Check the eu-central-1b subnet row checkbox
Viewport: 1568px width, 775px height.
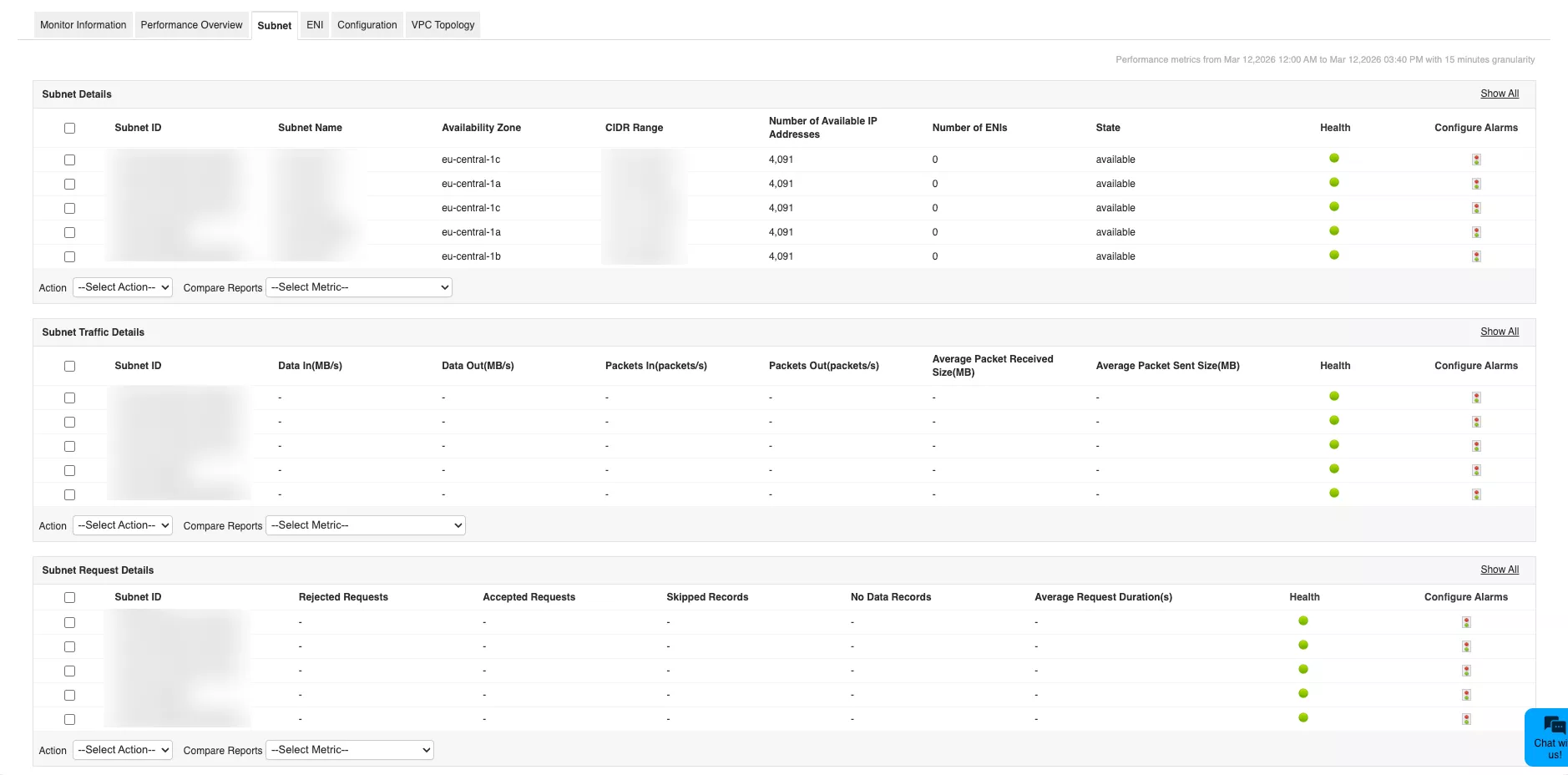(69, 256)
